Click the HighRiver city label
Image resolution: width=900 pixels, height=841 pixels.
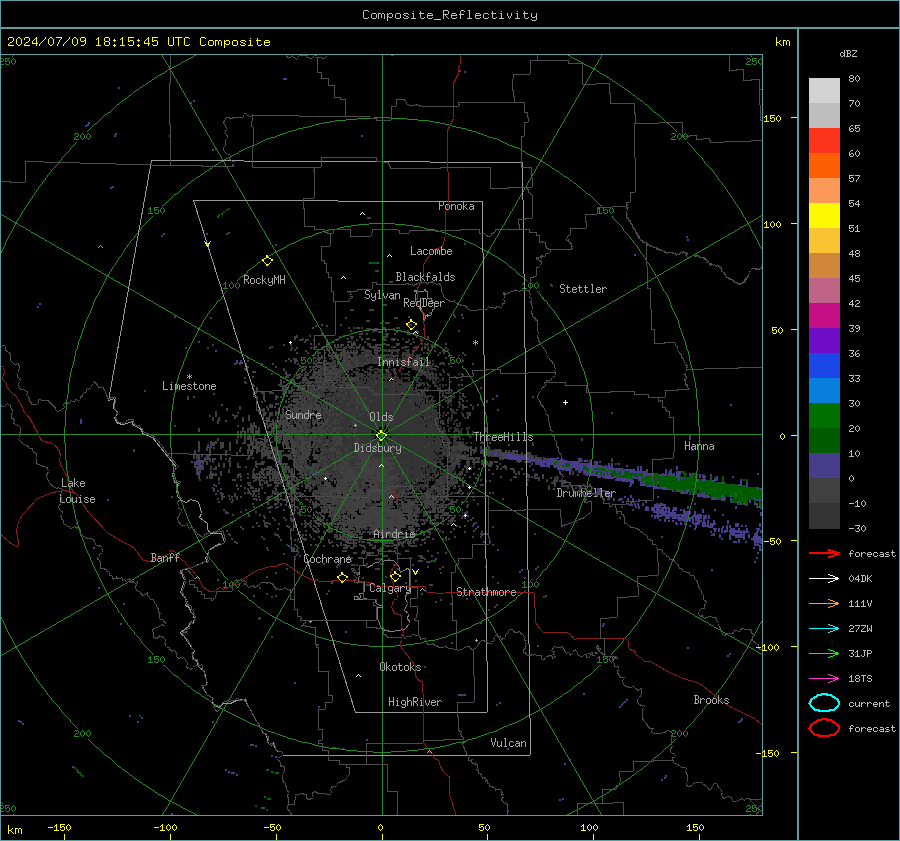coord(415,702)
